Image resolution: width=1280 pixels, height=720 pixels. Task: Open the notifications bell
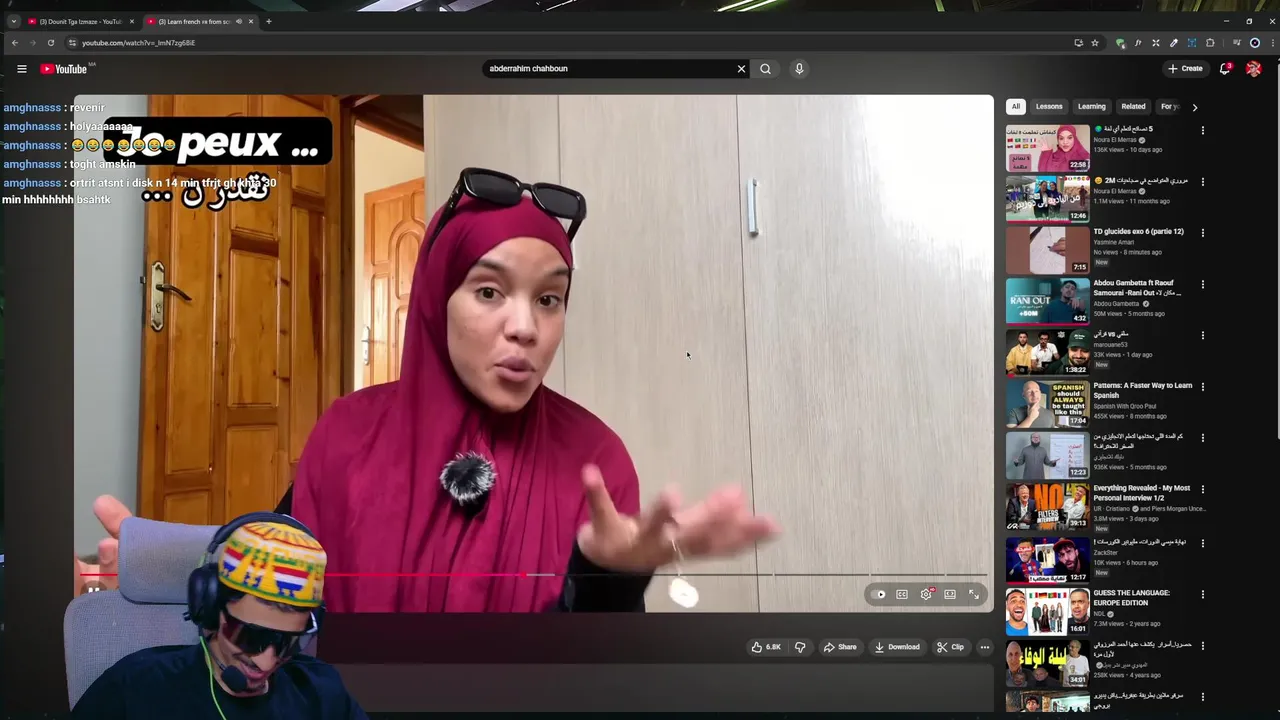pyautogui.click(x=1225, y=69)
